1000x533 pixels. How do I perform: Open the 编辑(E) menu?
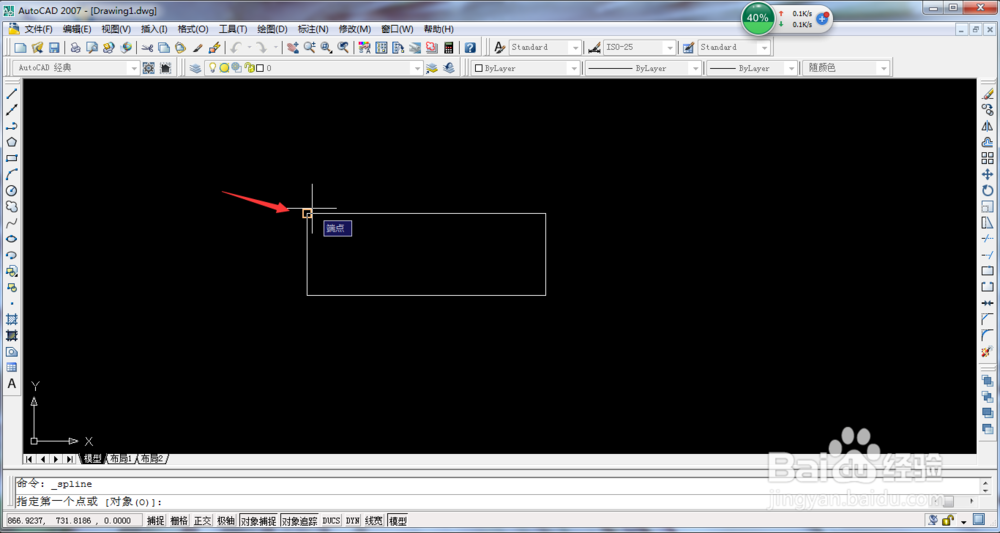tap(77, 29)
